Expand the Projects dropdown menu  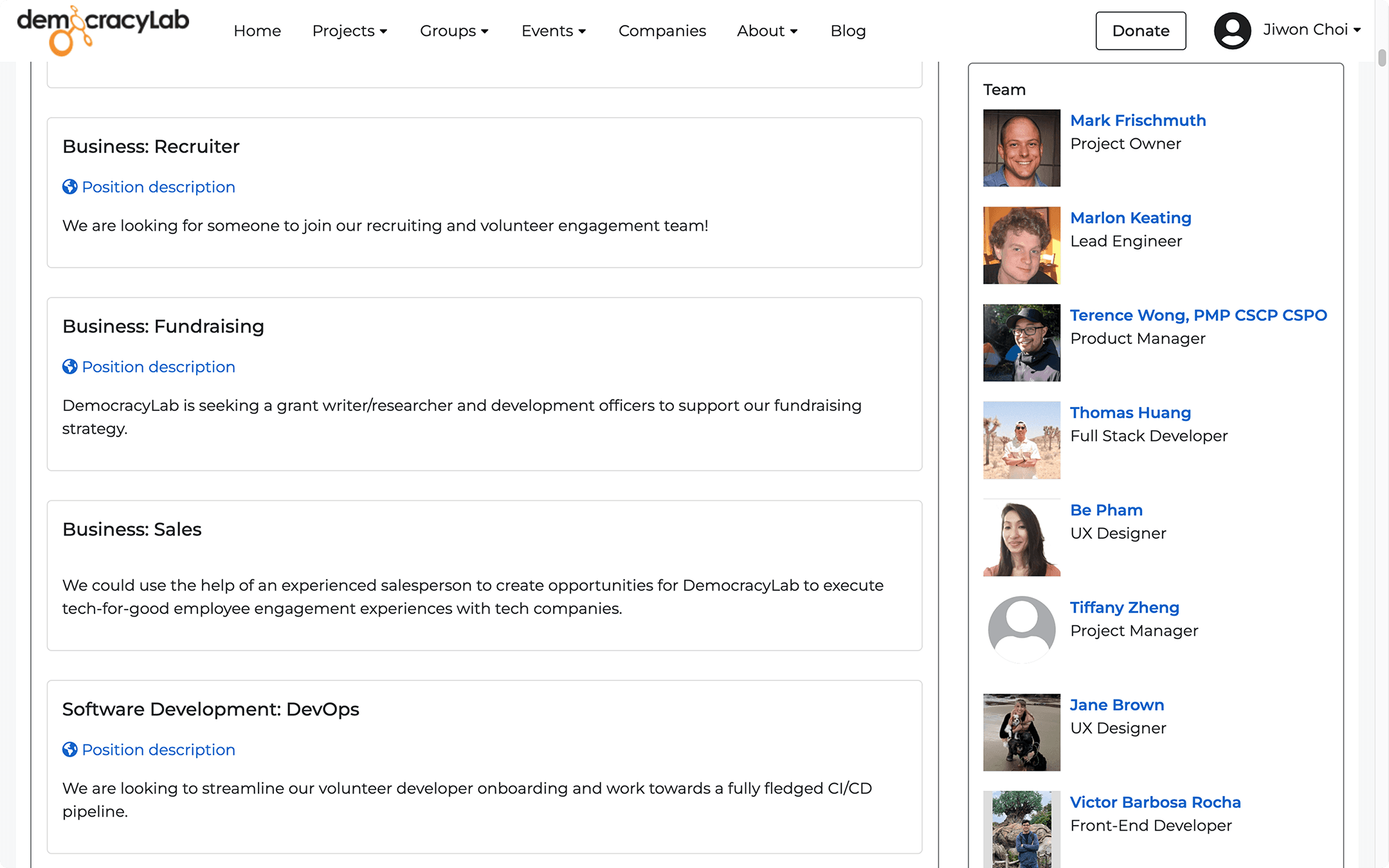(x=349, y=31)
